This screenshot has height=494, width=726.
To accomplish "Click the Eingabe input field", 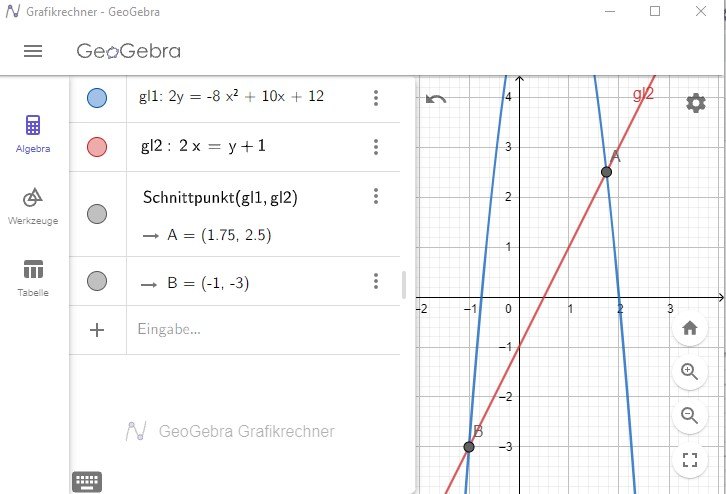I will 263,330.
